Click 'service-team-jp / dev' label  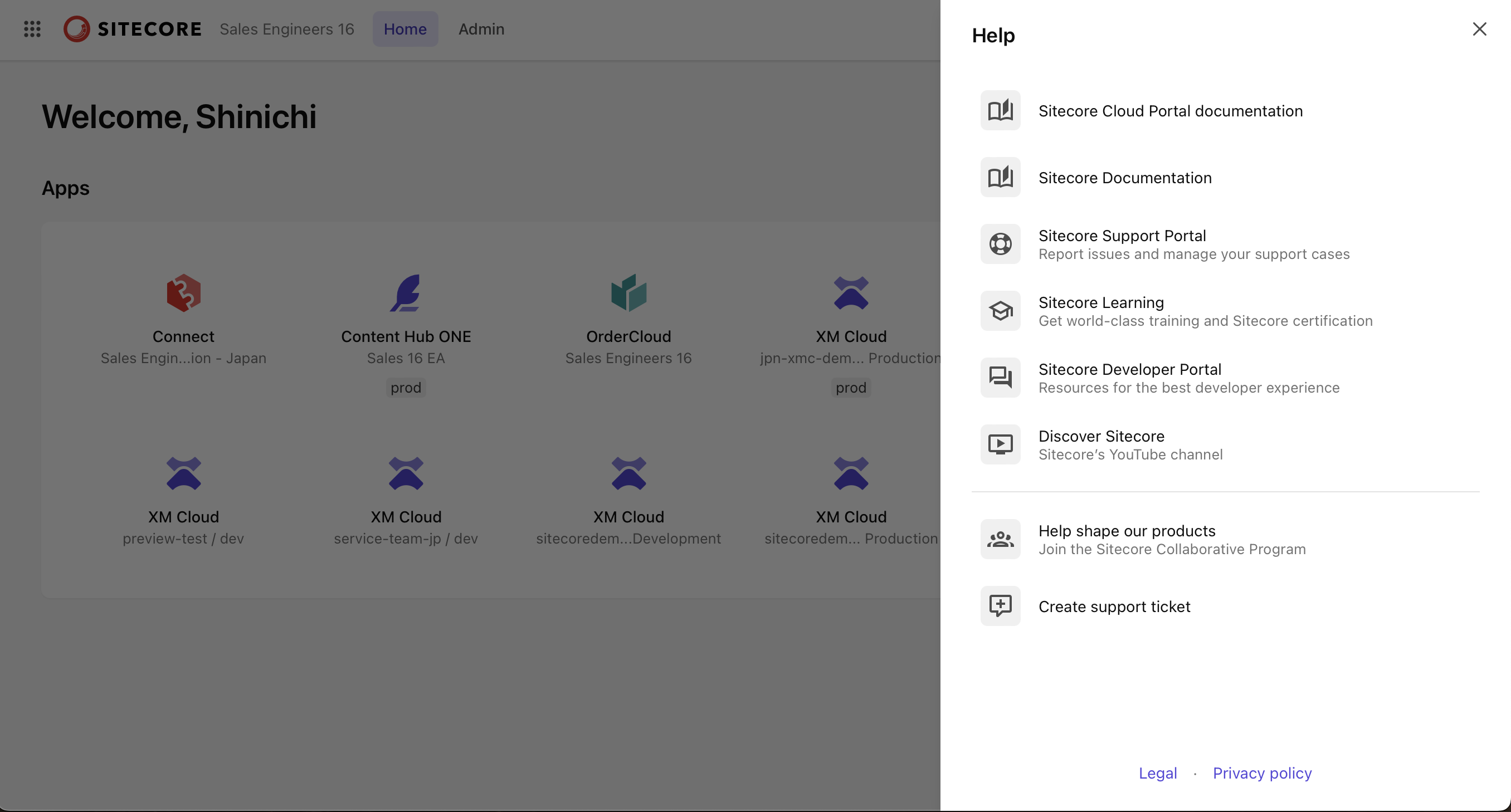point(406,538)
